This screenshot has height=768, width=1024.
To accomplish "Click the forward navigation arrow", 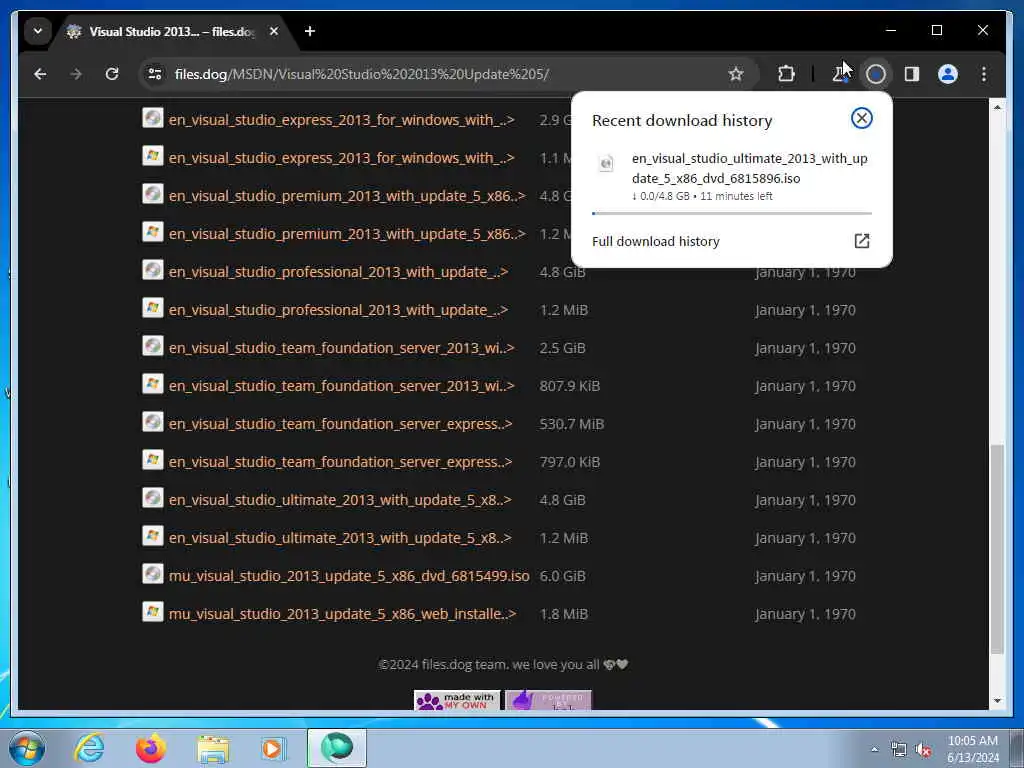I will (76, 74).
